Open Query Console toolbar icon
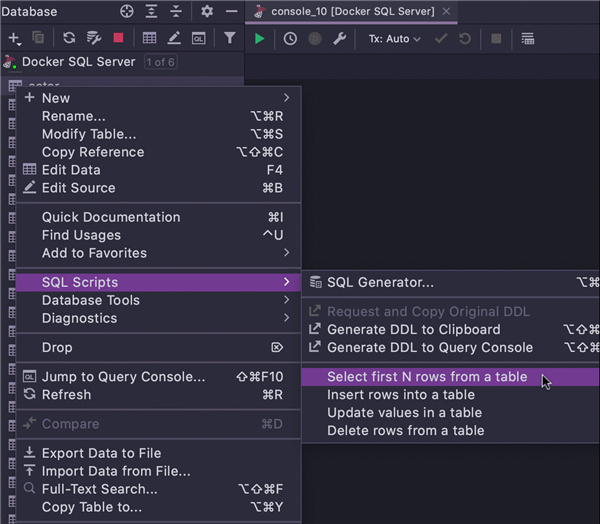This screenshot has height=524, width=600. coord(199,38)
